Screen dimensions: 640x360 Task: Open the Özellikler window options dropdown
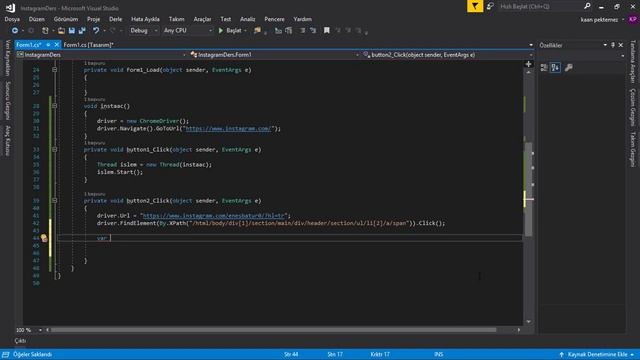pos(605,45)
